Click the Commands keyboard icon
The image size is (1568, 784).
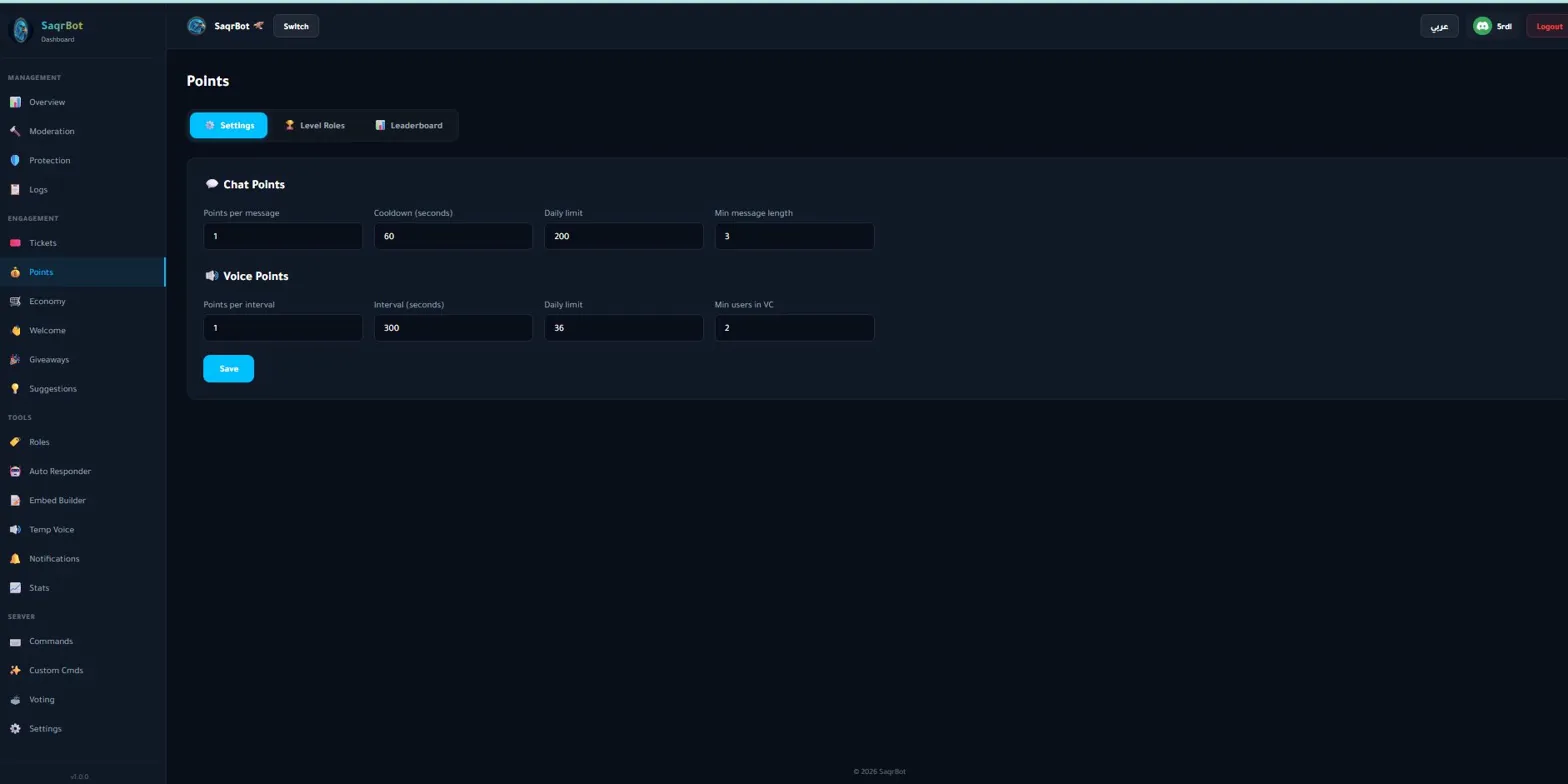pyautogui.click(x=15, y=641)
